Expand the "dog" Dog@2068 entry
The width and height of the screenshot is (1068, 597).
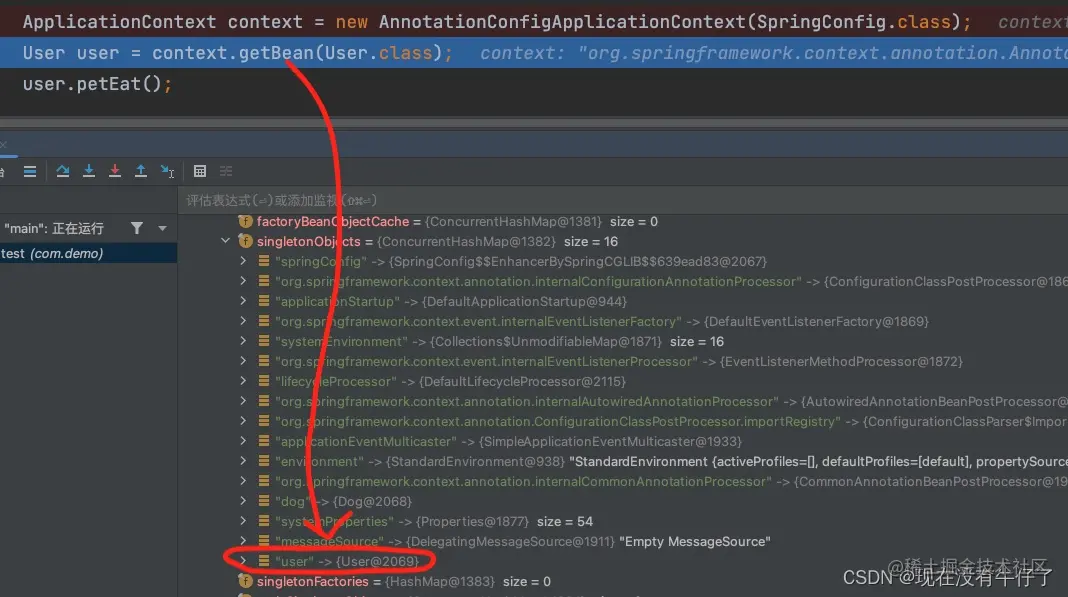click(243, 501)
